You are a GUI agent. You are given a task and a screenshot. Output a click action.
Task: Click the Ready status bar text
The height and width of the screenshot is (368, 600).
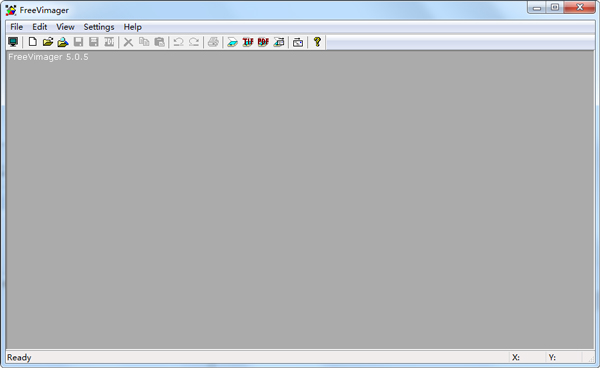(19, 357)
